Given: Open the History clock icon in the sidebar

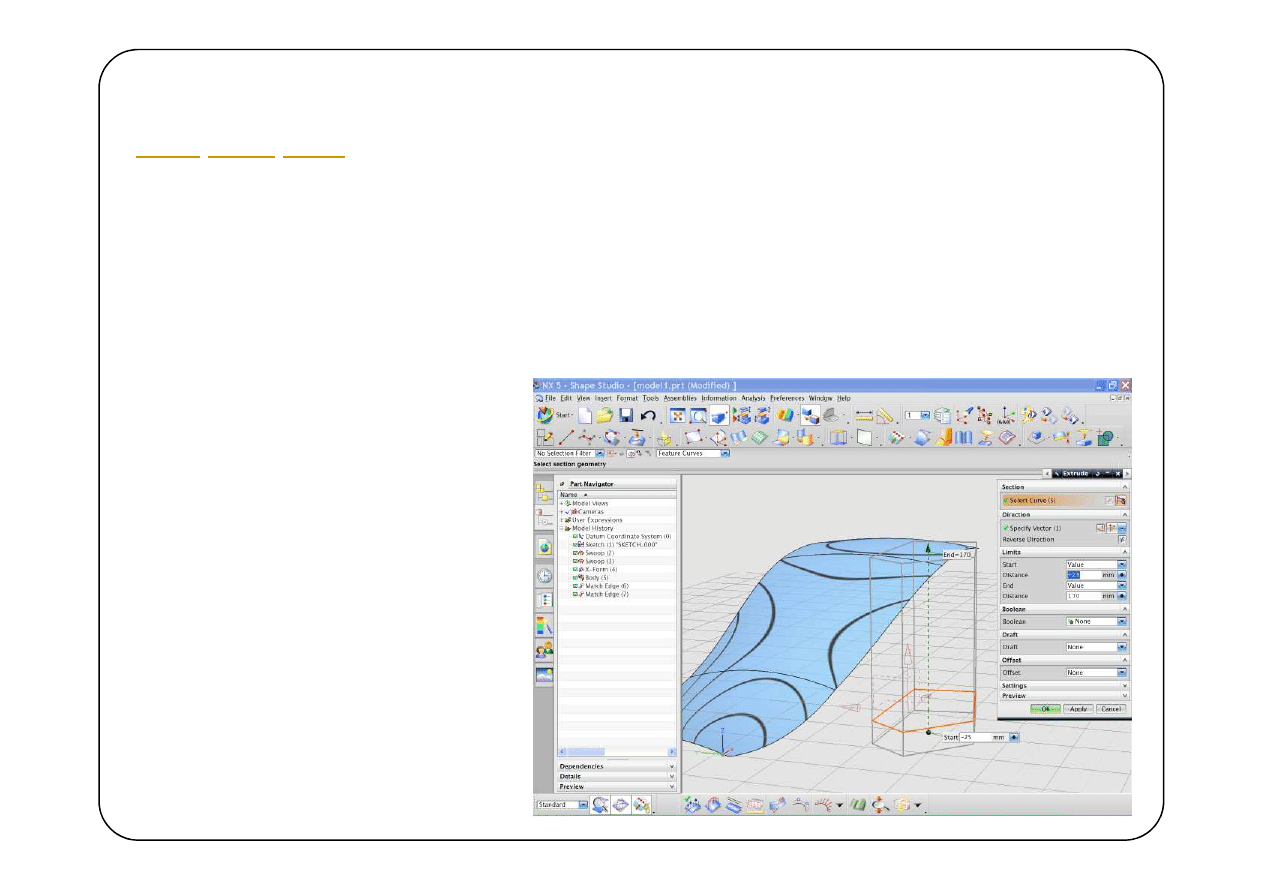Looking at the screenshot, I should (x=544, y=575).
